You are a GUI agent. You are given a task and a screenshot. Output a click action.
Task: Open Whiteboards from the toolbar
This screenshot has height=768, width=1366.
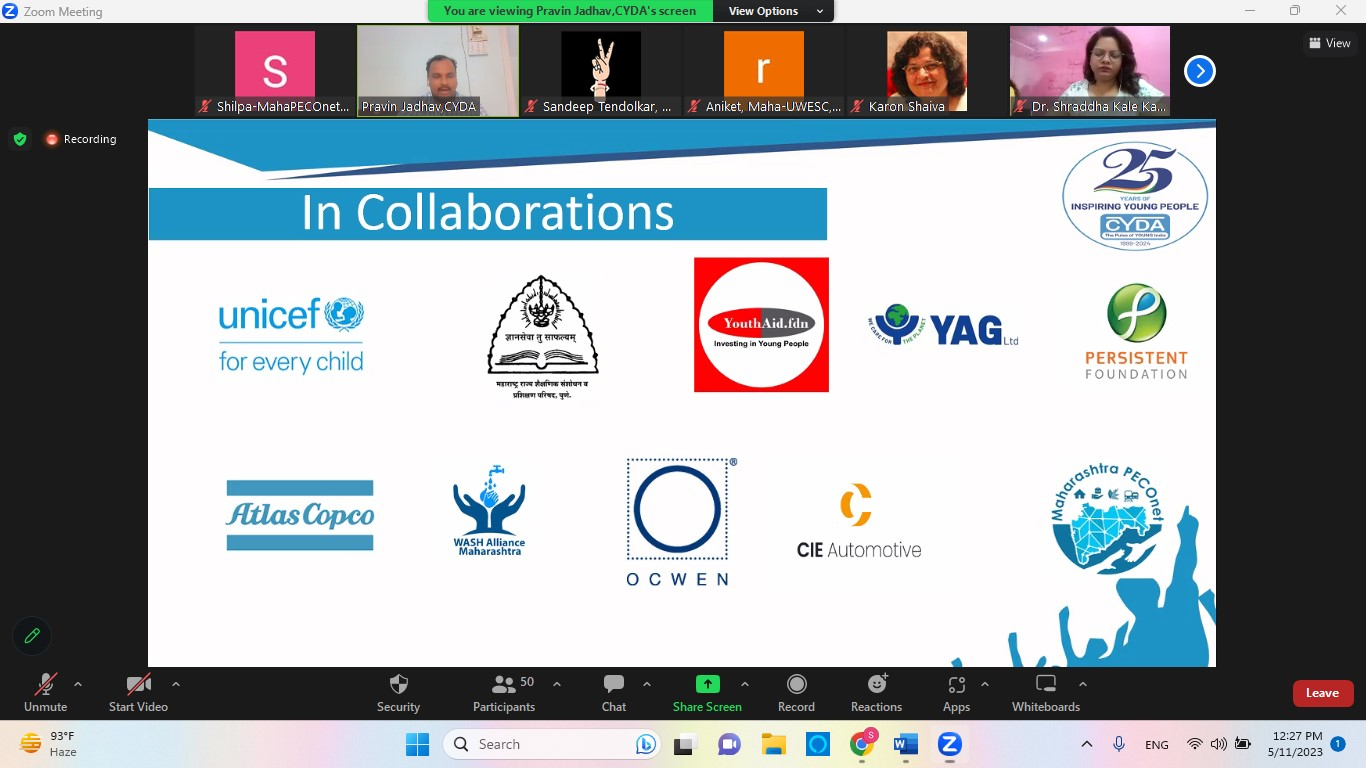click(x=1045, y=685)
